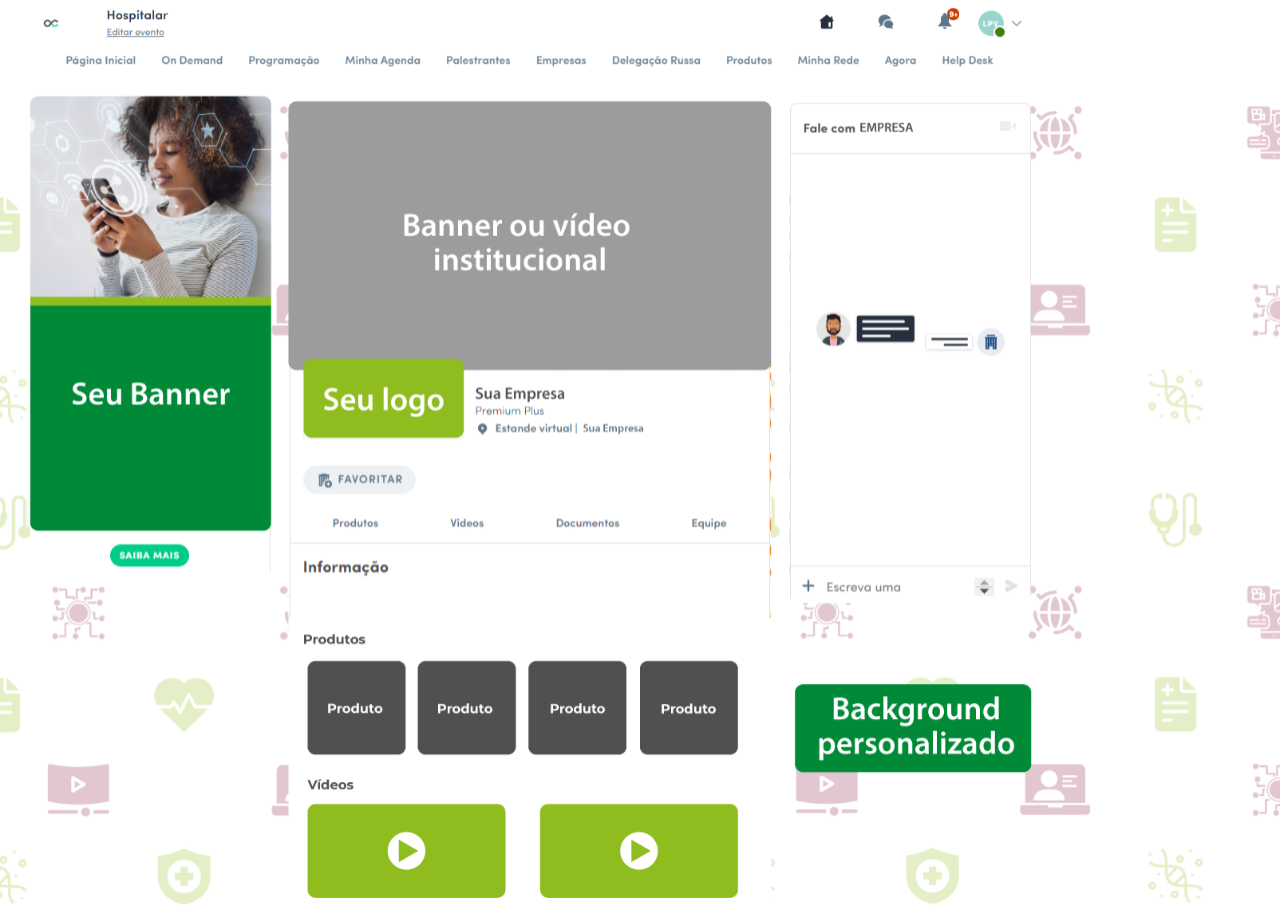This screenshot has height=909, width=1280.
Task: Click the Premium Plus text
Action: tap(509, 411)
